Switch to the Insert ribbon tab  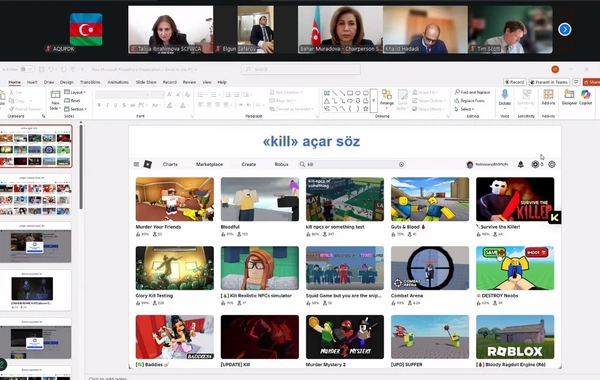pos(32,82)
